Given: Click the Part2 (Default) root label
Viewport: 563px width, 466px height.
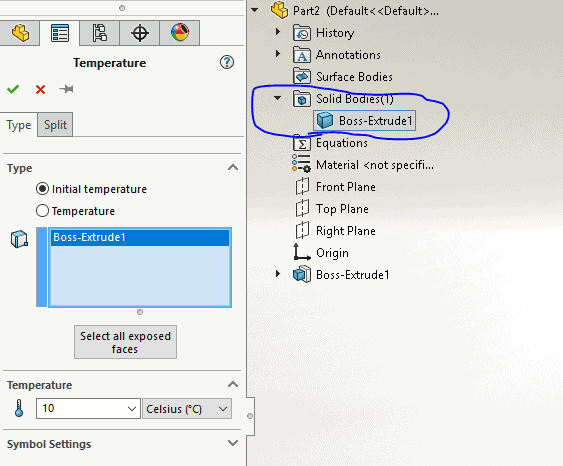Looking at the screenshot, I should pos(366,11).
